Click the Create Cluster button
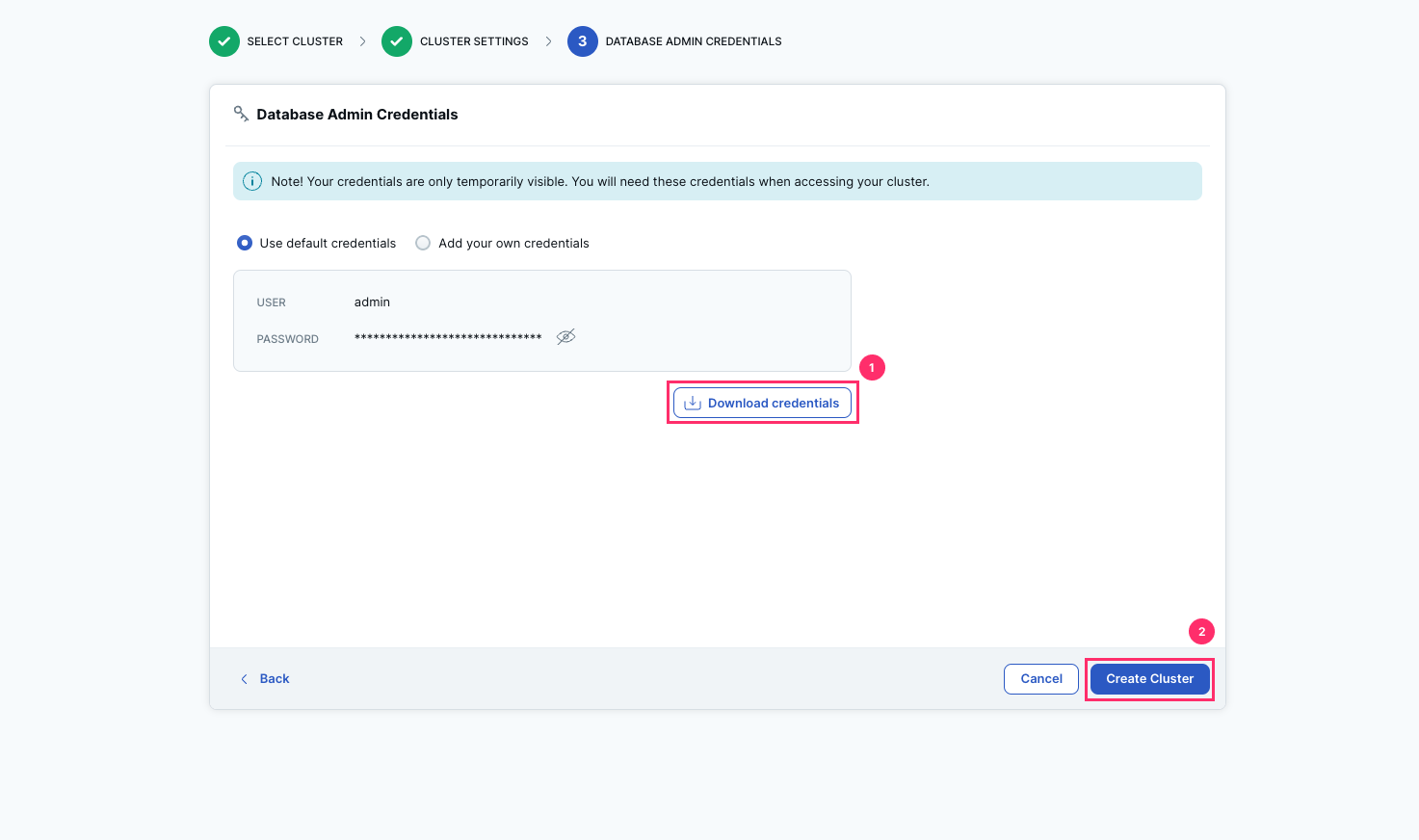This screenshot has height=840, width=1419. point(1149,678)
